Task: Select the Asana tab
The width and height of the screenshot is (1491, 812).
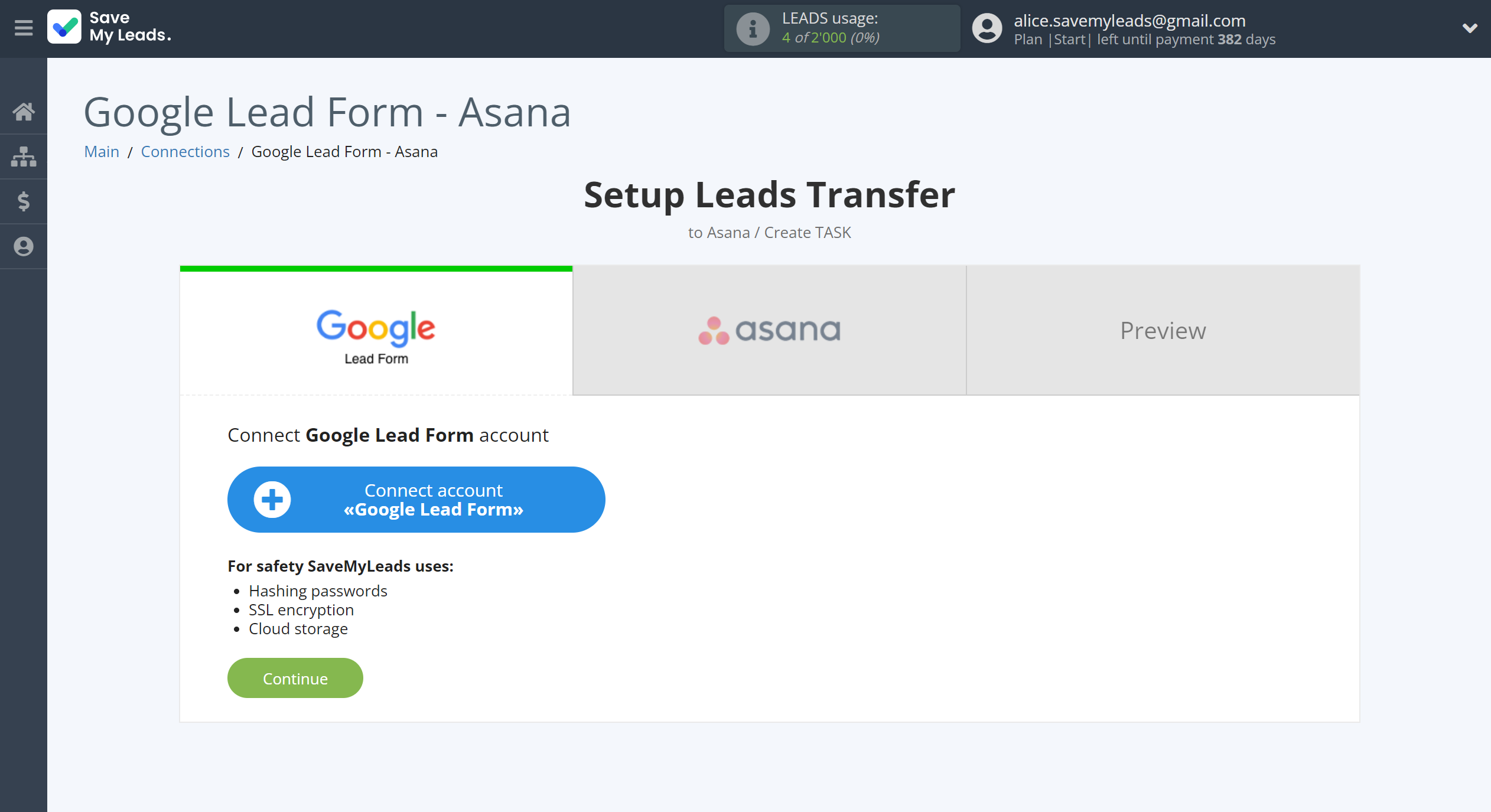Action: (769, 329)
